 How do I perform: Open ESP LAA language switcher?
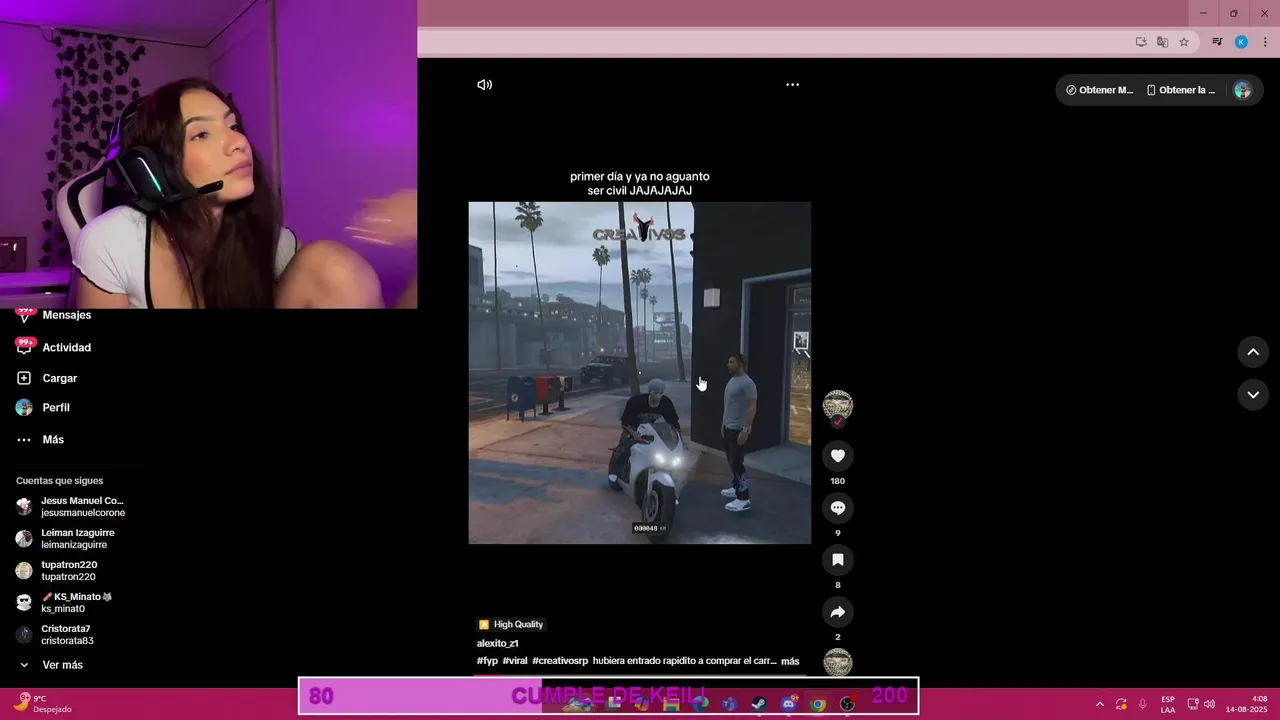pyautogui.click(x=1168, y=704)
